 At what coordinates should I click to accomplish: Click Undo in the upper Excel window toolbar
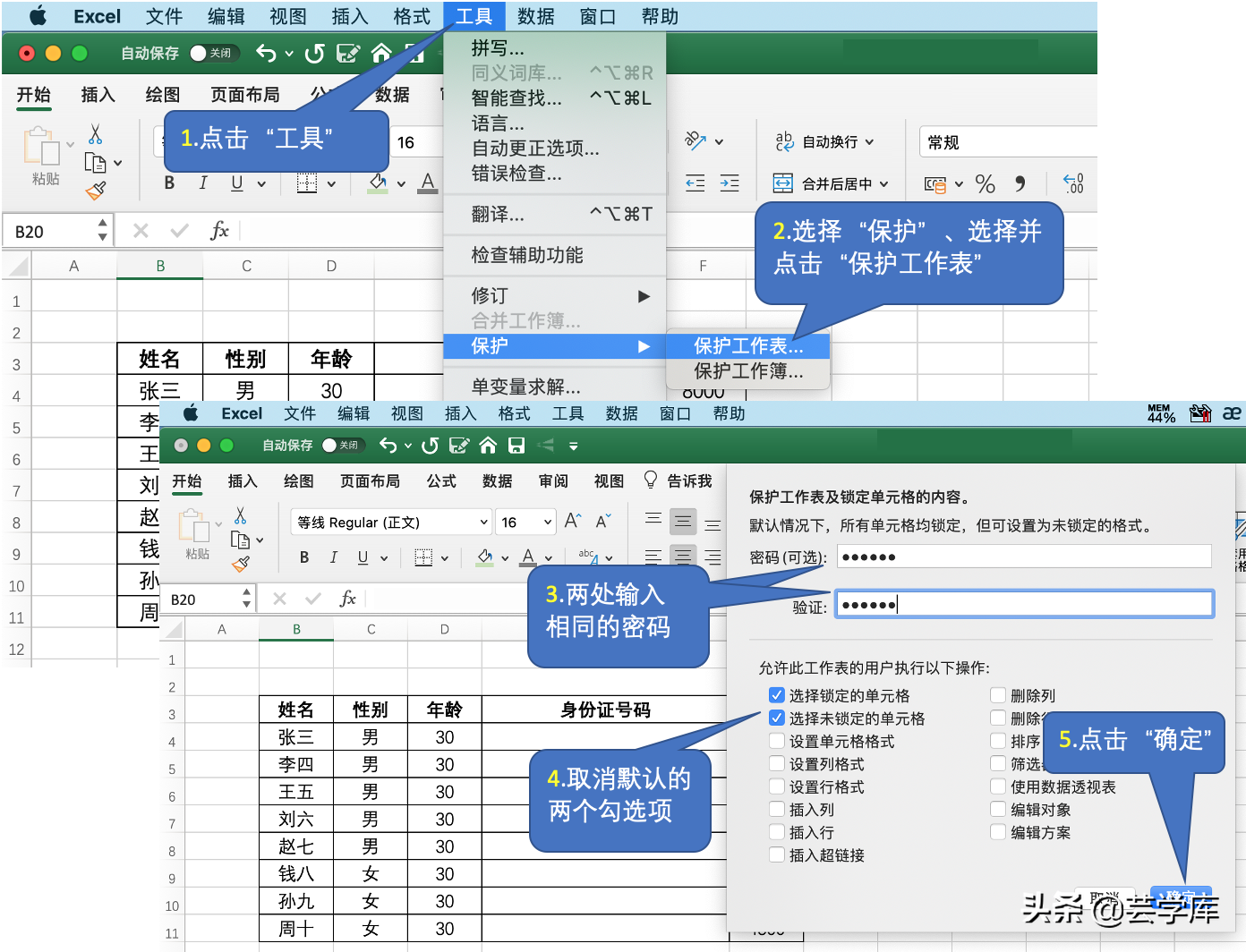tap(266, 53)
